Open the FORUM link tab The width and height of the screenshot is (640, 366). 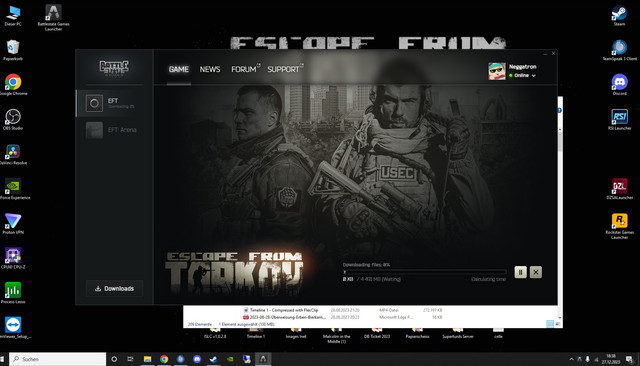coord(245,69)
